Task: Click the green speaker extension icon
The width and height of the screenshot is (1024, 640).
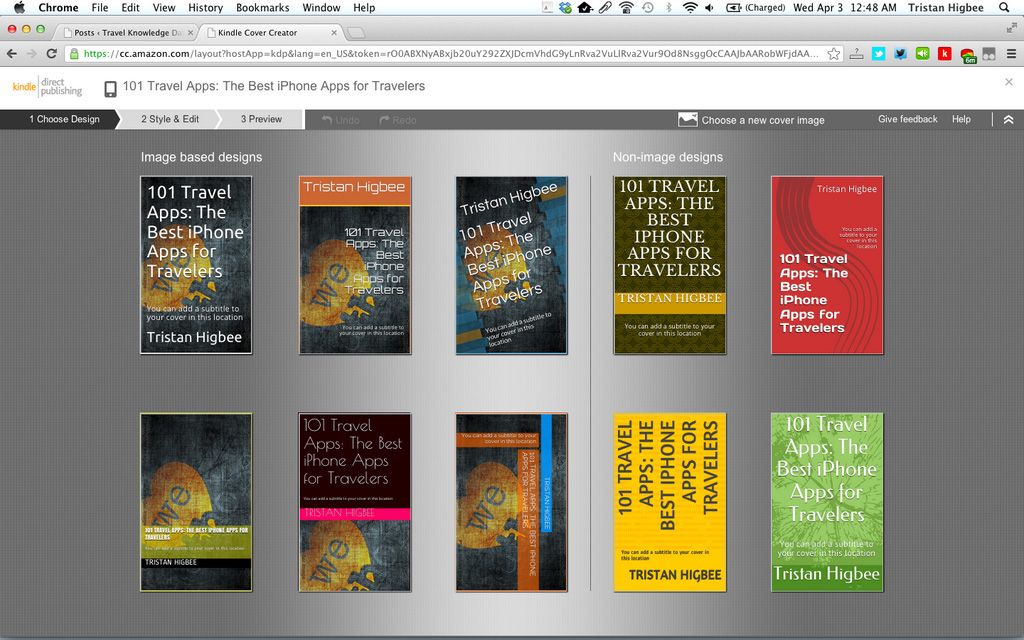Action: [923, 54]
